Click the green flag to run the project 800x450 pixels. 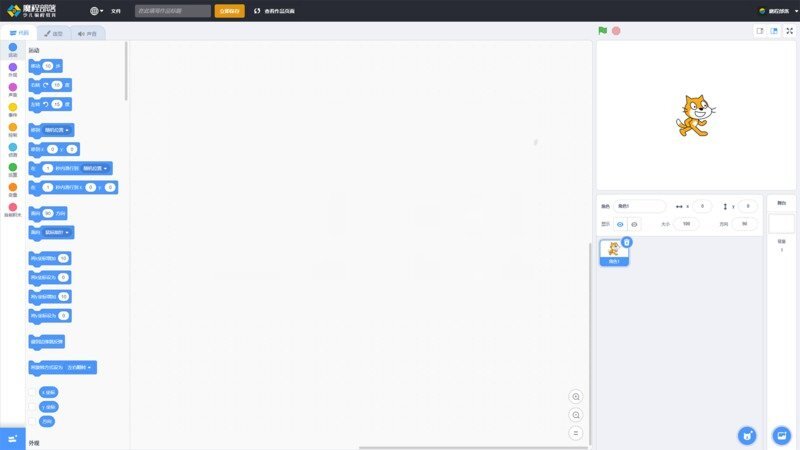[x=602, y=30]
